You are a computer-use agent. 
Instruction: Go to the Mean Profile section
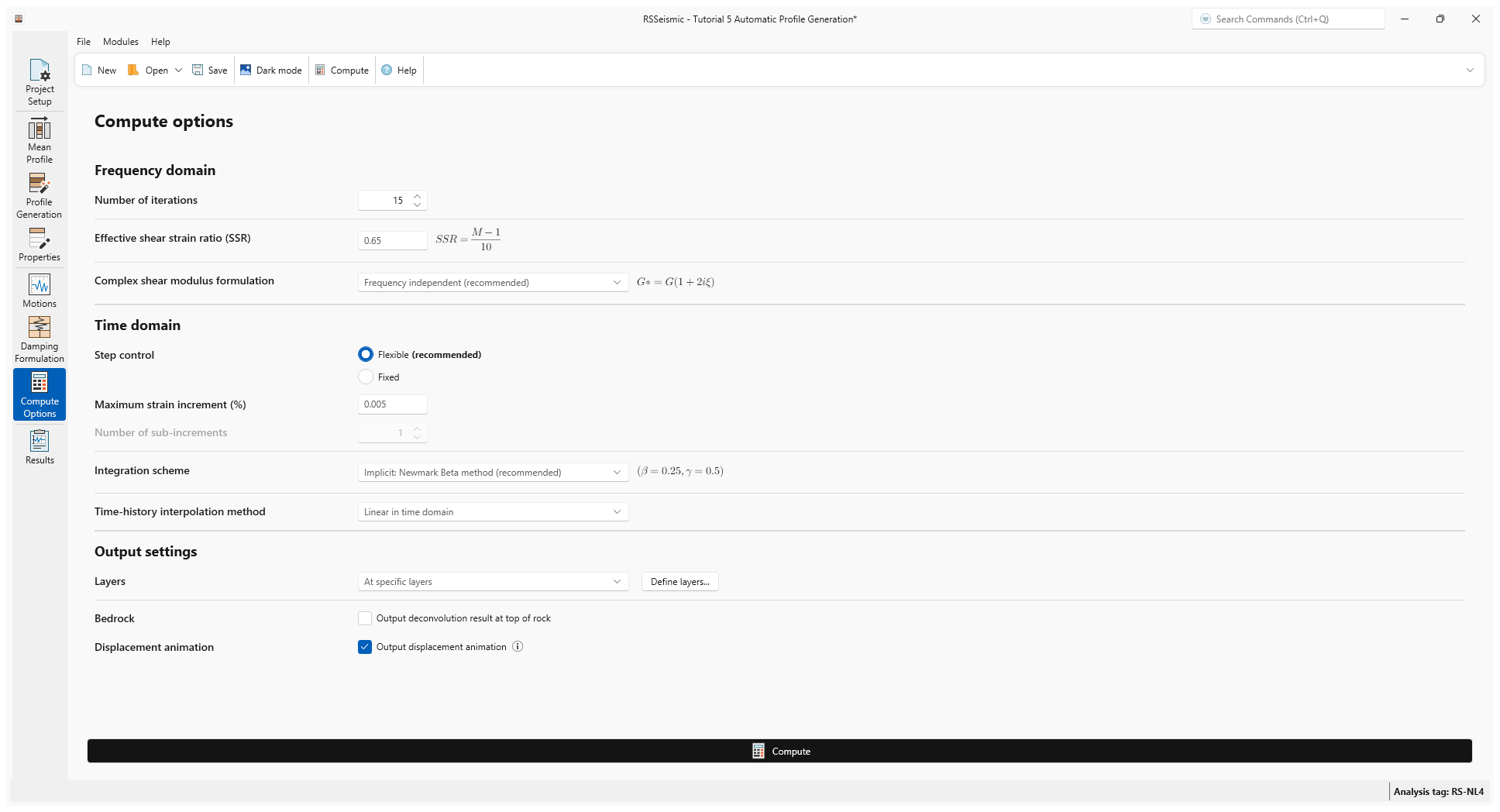coord(40,140)
